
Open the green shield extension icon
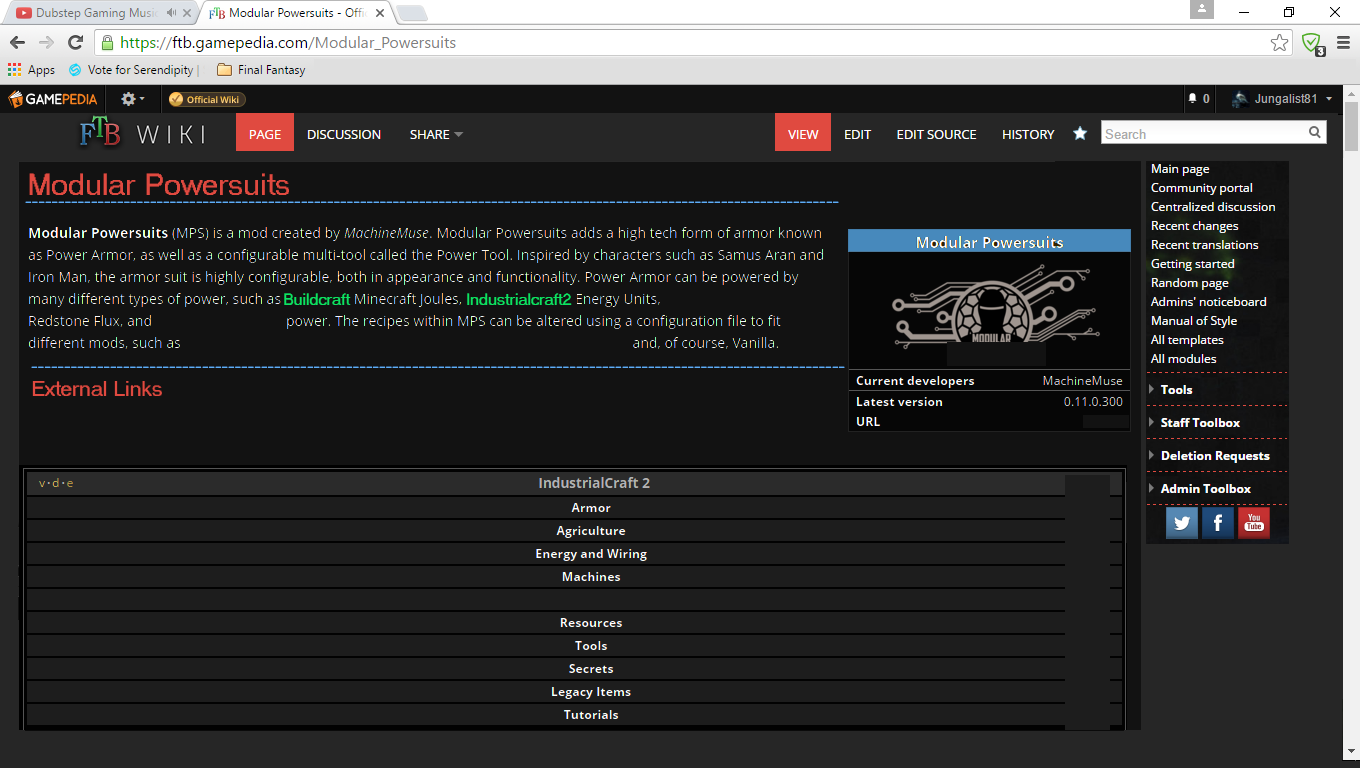pyautogui.click(x=1312, y=43)
